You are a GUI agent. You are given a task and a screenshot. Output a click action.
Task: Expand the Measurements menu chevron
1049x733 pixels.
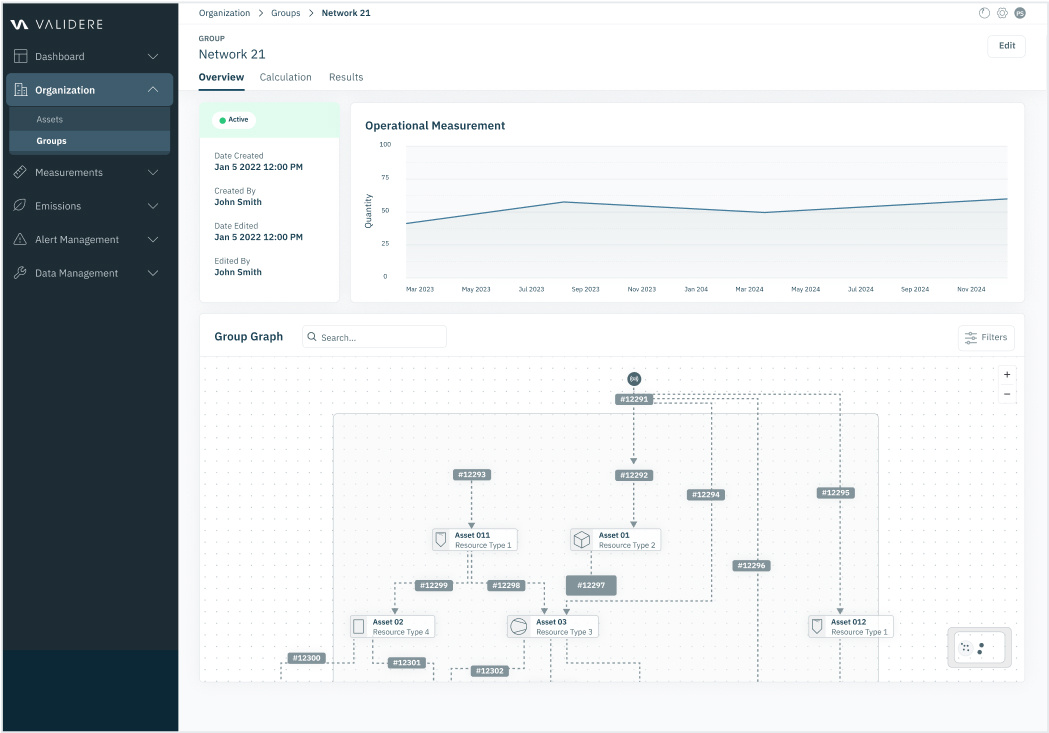pyautogui.click(x=153, y=172)
